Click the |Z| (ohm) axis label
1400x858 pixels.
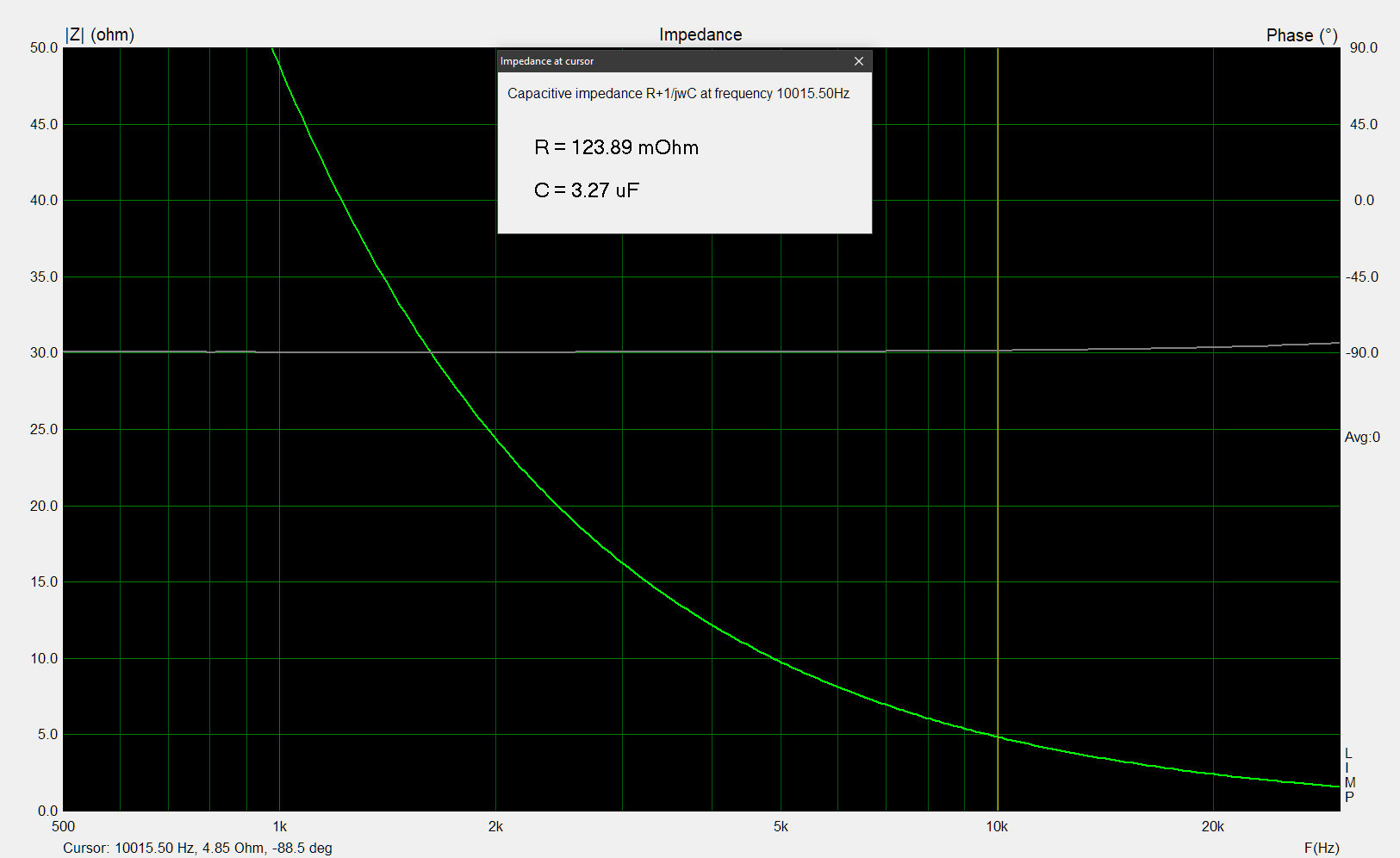click(100, 34)
